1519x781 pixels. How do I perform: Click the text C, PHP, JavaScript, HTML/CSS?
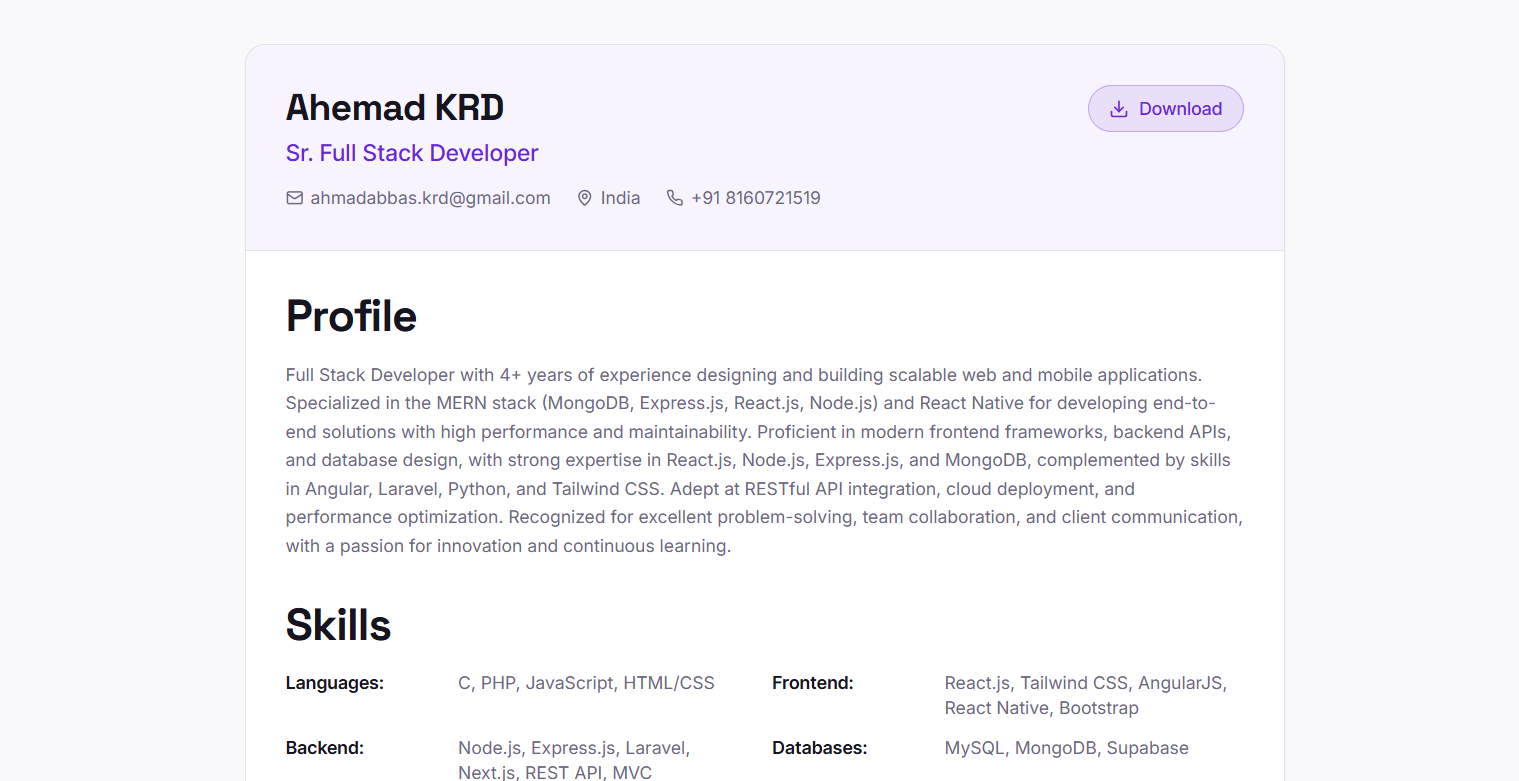coord(586,683)
